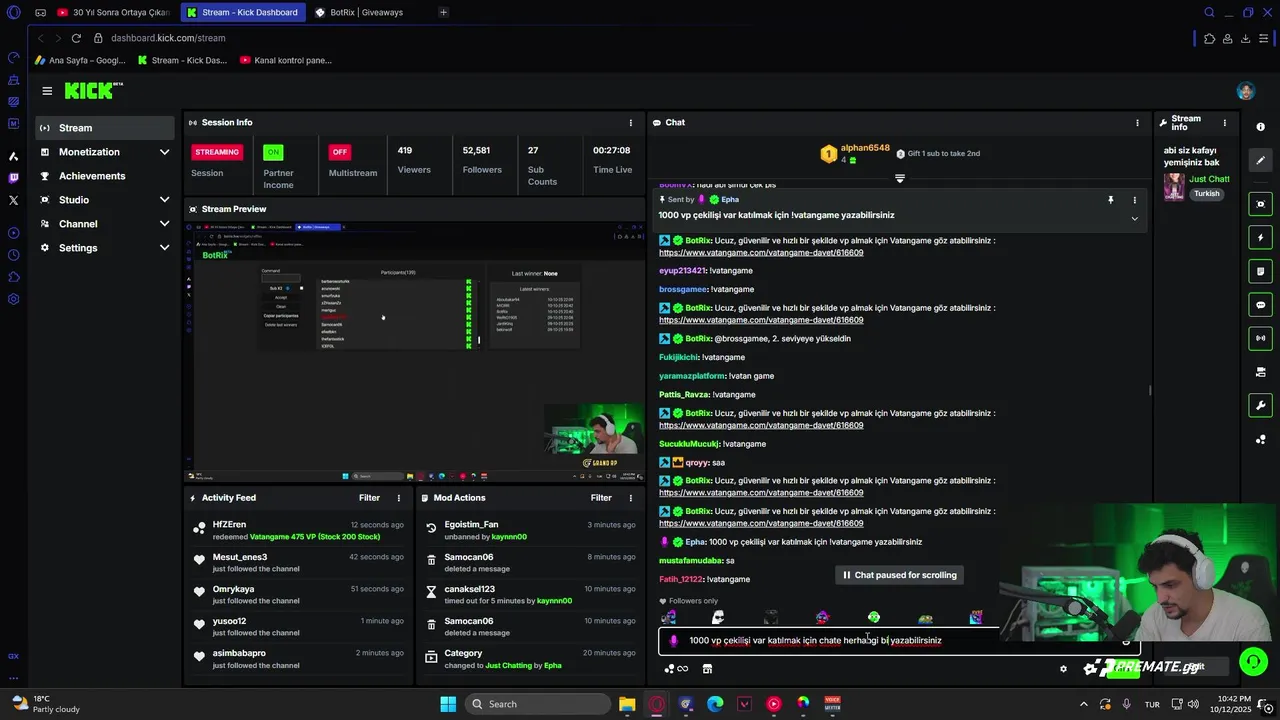
Task: Reload the page
Action: coord(76,38)
